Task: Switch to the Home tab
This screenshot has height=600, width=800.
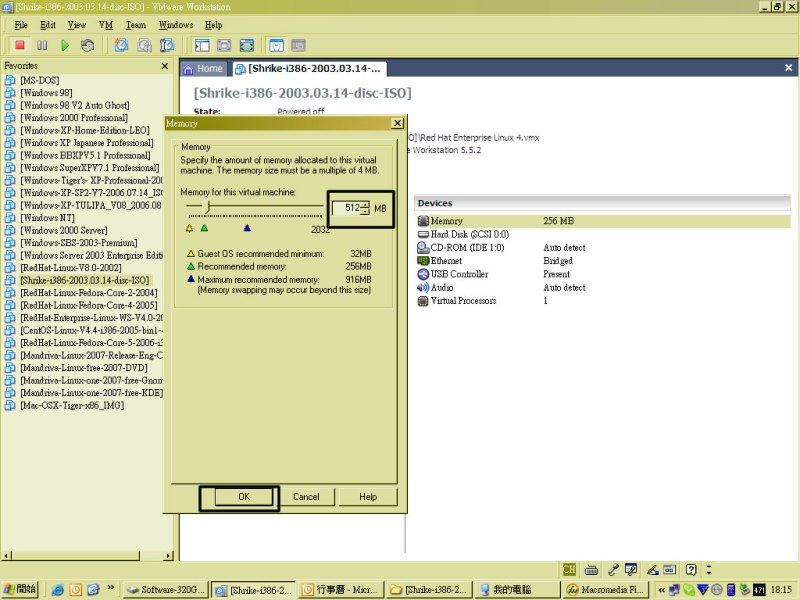Action: [204, 68]
